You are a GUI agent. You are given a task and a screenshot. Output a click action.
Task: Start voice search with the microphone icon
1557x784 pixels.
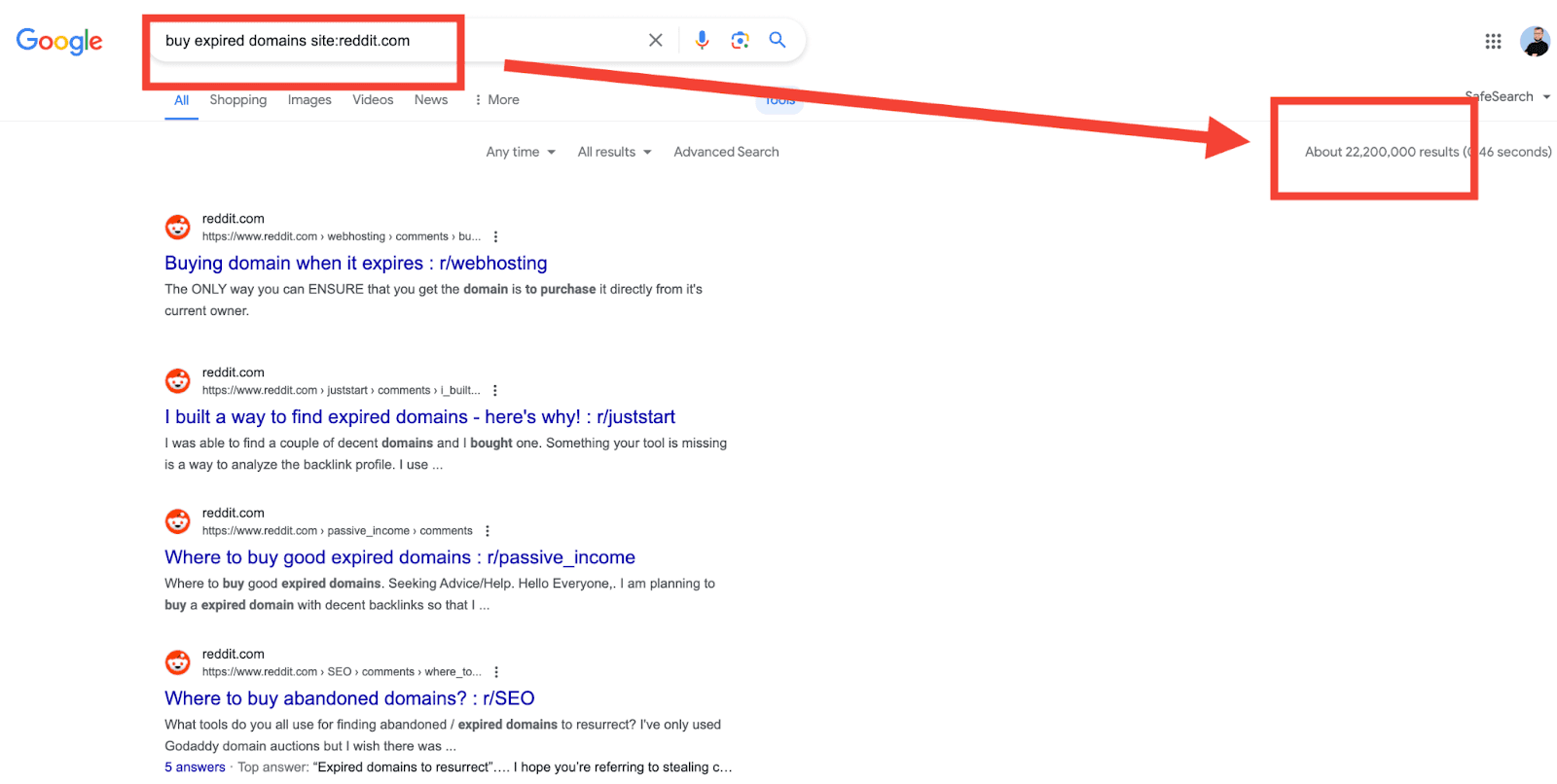[x=702, y=40]
